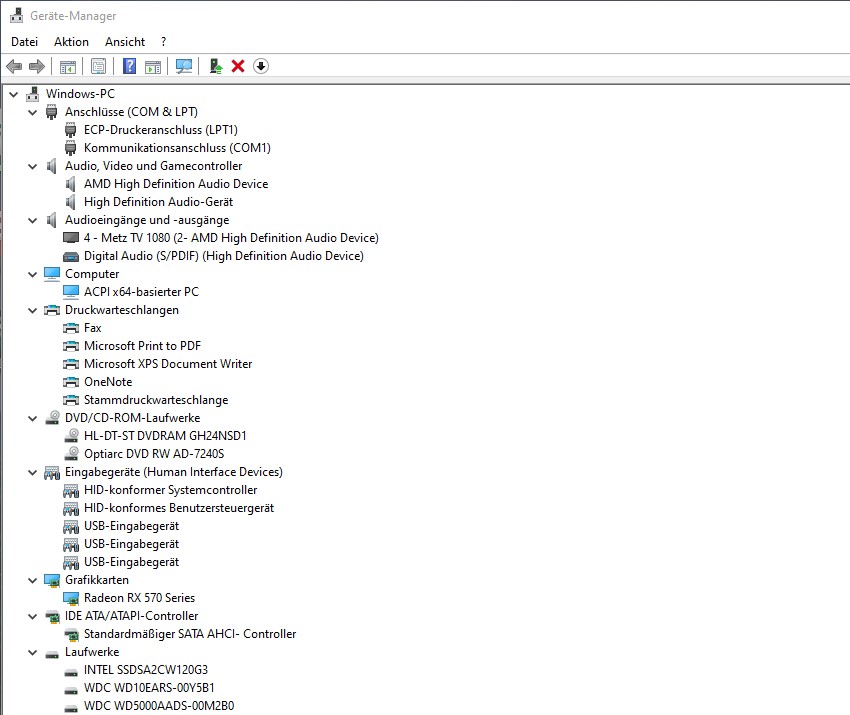
Task: Click the update driver icon with green arrow
Action: click(216, 67)
